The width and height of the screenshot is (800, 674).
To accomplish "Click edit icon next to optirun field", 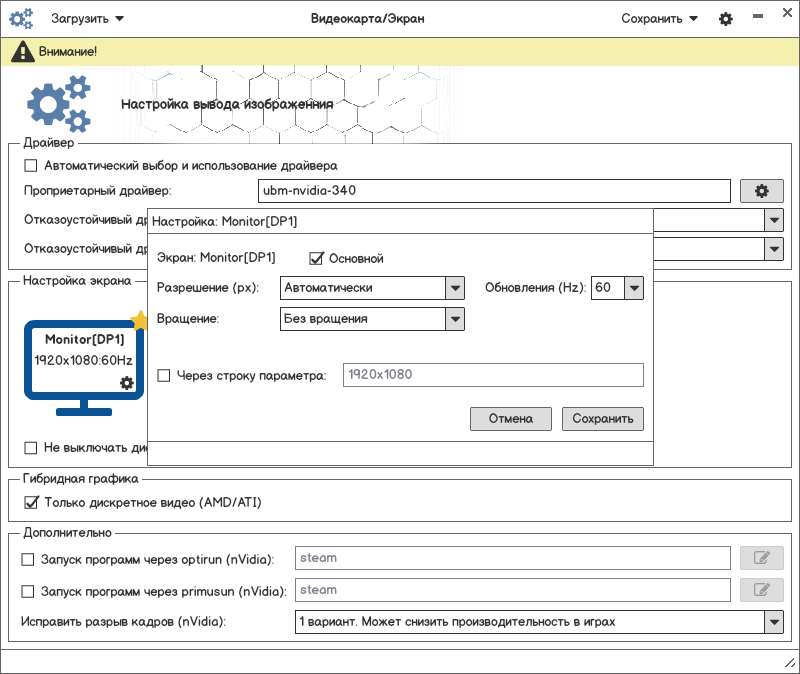I will tap(762, 558).
